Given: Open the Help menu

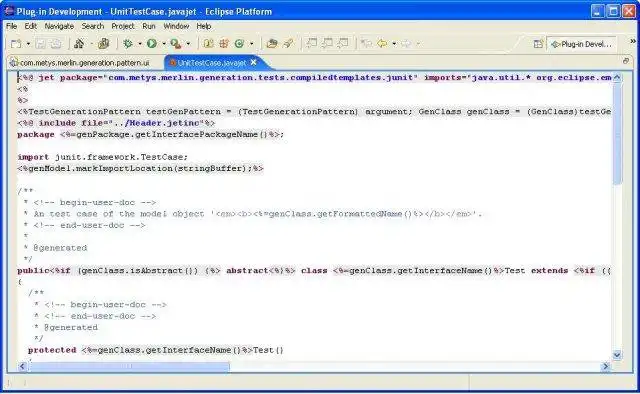Looking at the screenshot, I should click(204, 26).
